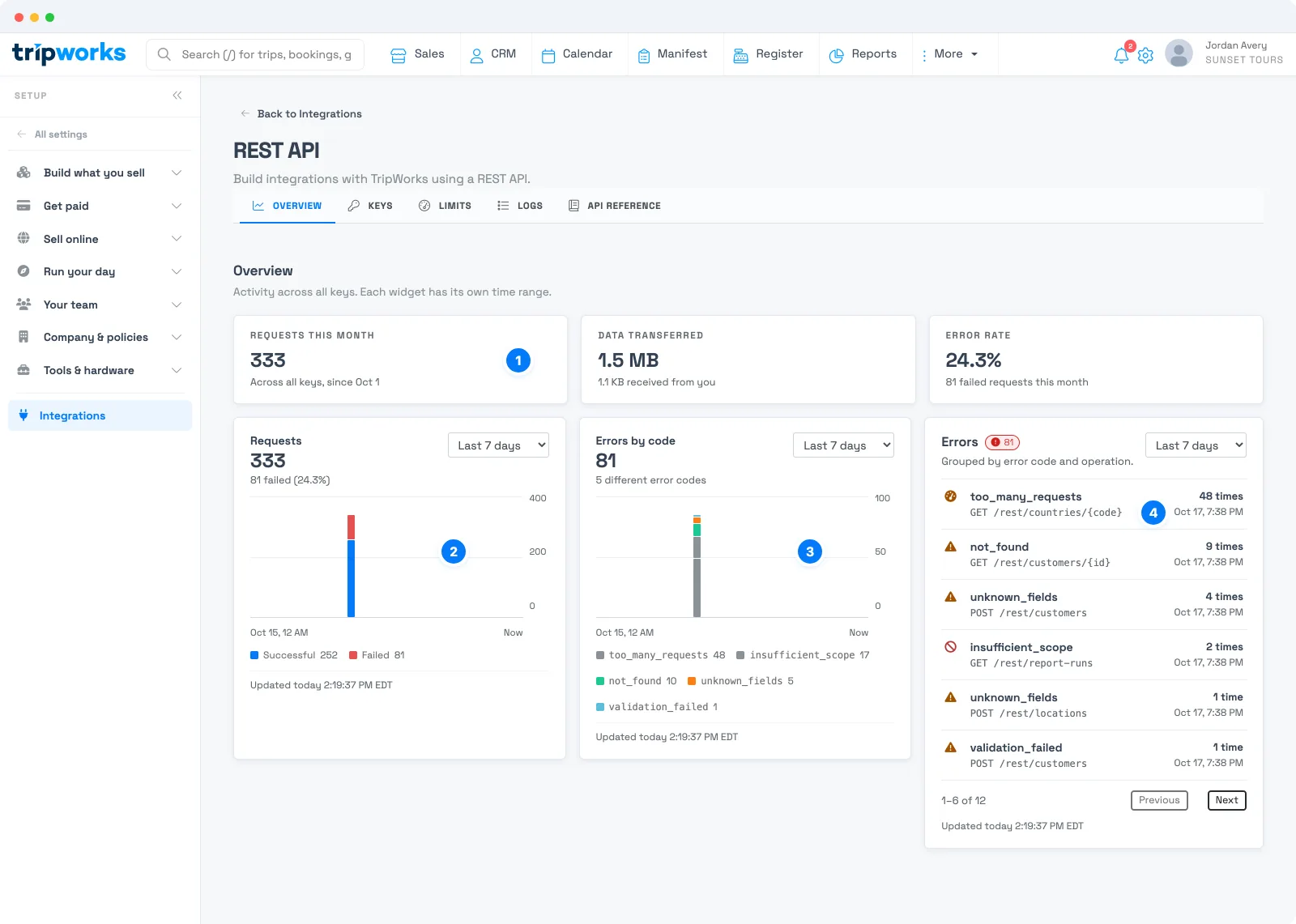Click the Reports pie chart icon

click(837, 55)
